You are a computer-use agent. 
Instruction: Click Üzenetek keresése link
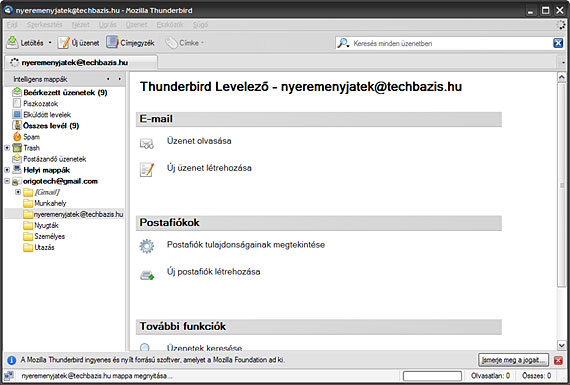point(204,348)
